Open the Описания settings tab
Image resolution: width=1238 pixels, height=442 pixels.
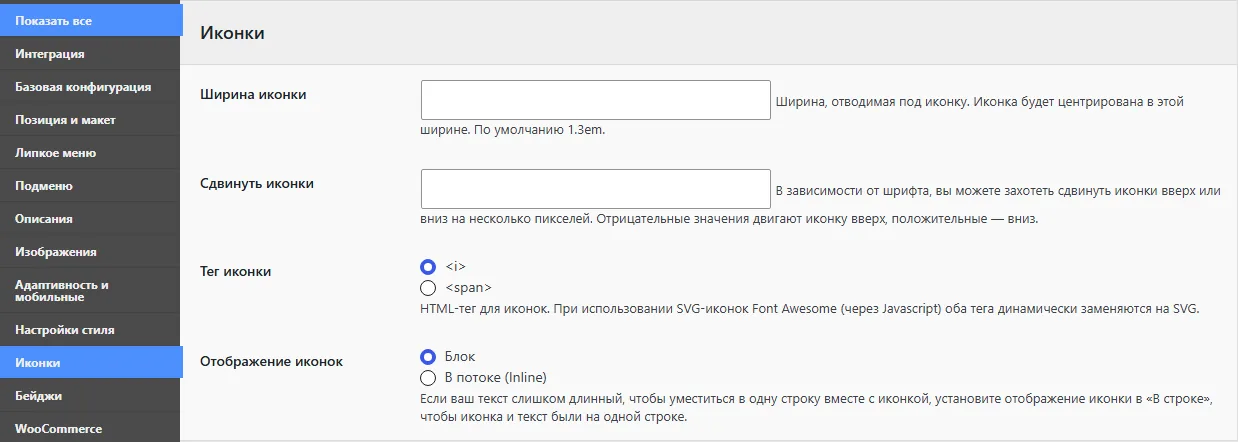point(90,219)
